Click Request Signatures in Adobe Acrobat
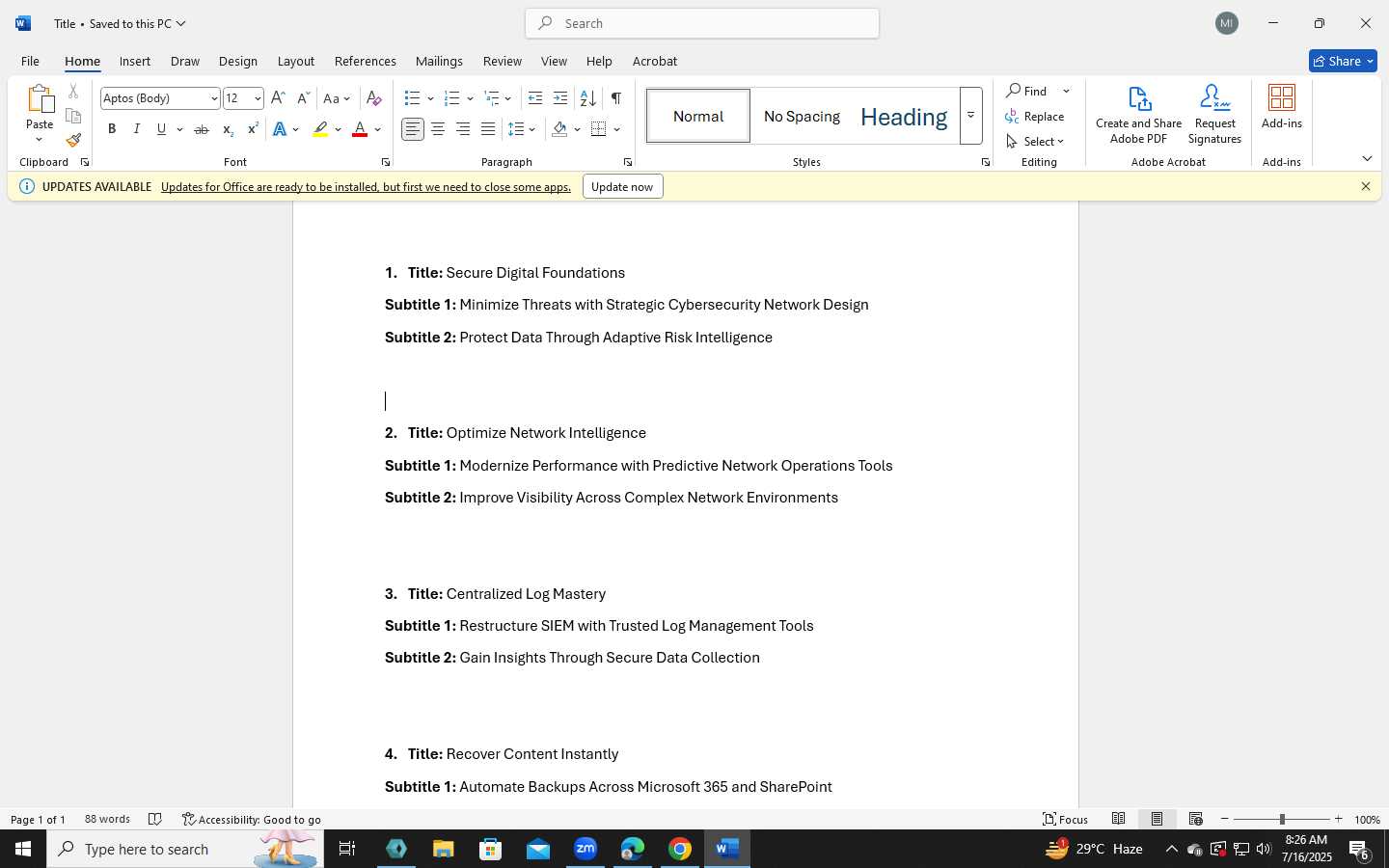Screen dimensions: 1389x868 pyautogui.click(x=1214, y=115)
